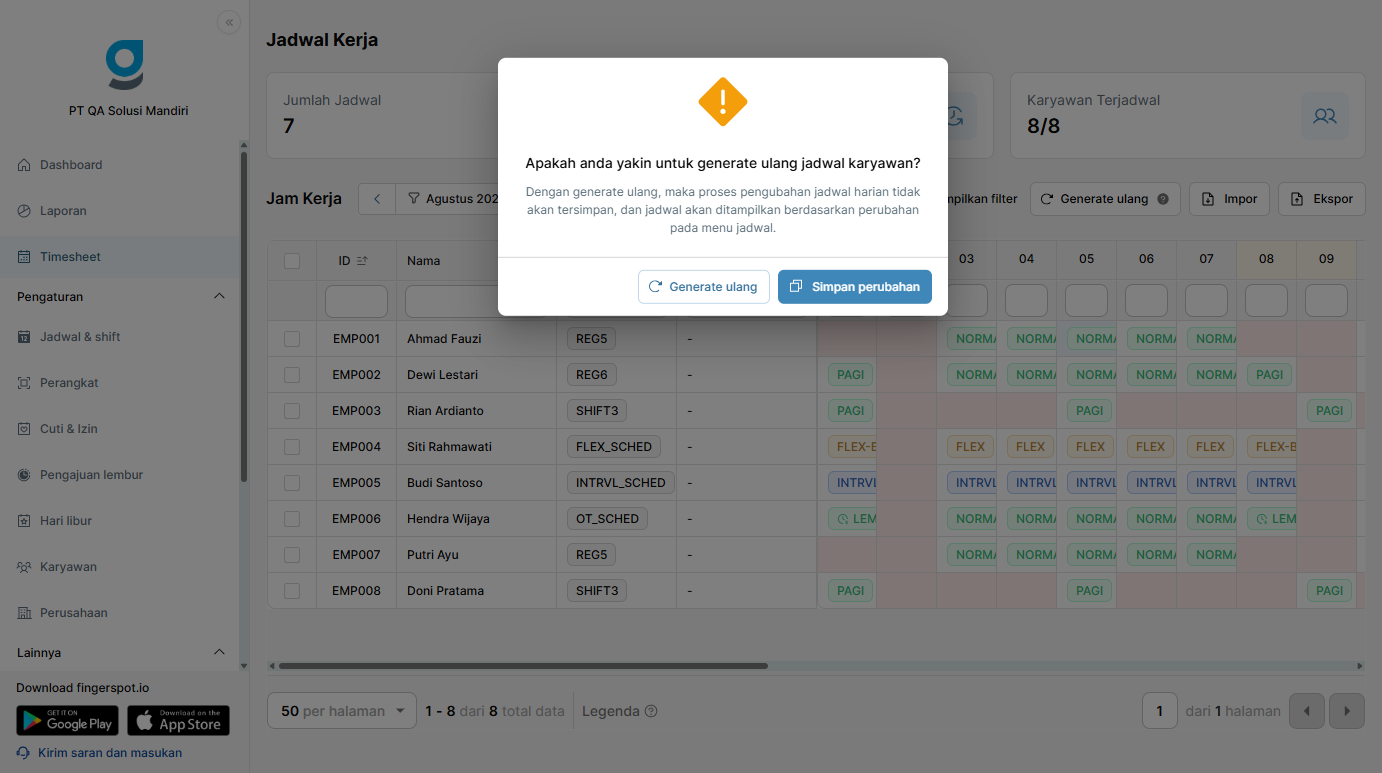Viewport: 1382px width, 773px height.
Task: Click the horizontal table scrollbar
Action: coord(523,666)
